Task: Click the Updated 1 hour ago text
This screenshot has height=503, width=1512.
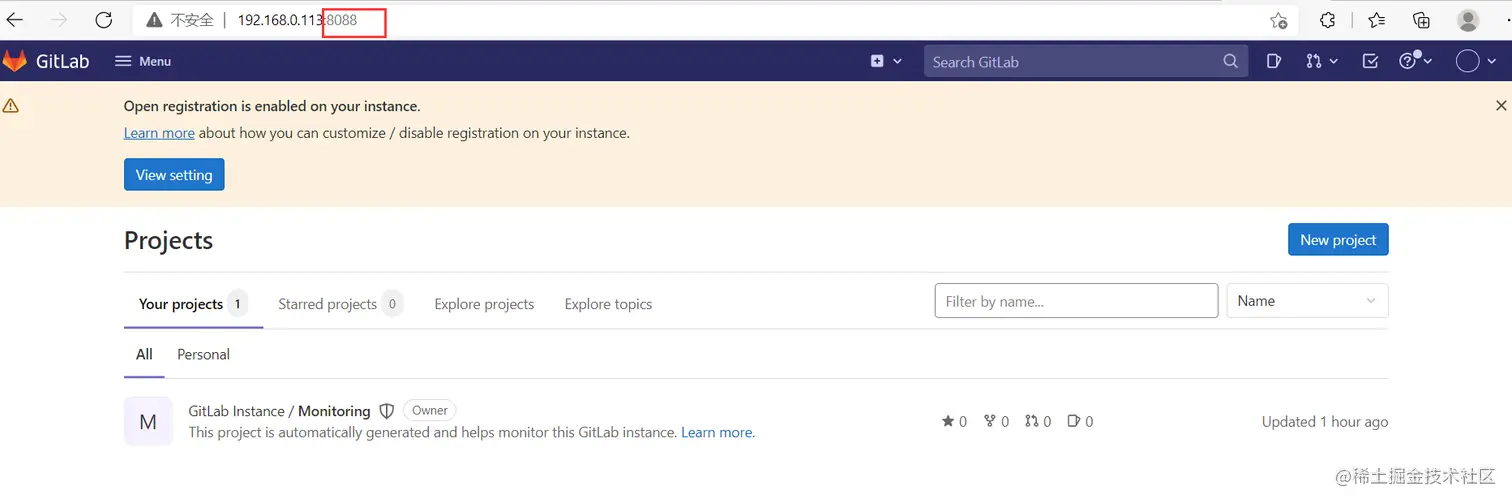Action: pyautogui.click(x=1325, y=422)
